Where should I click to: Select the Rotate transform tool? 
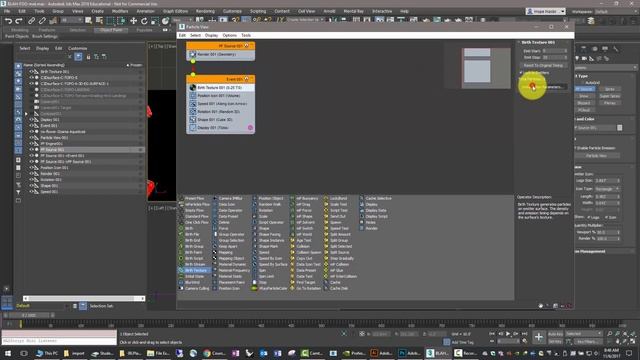(144, 21)
